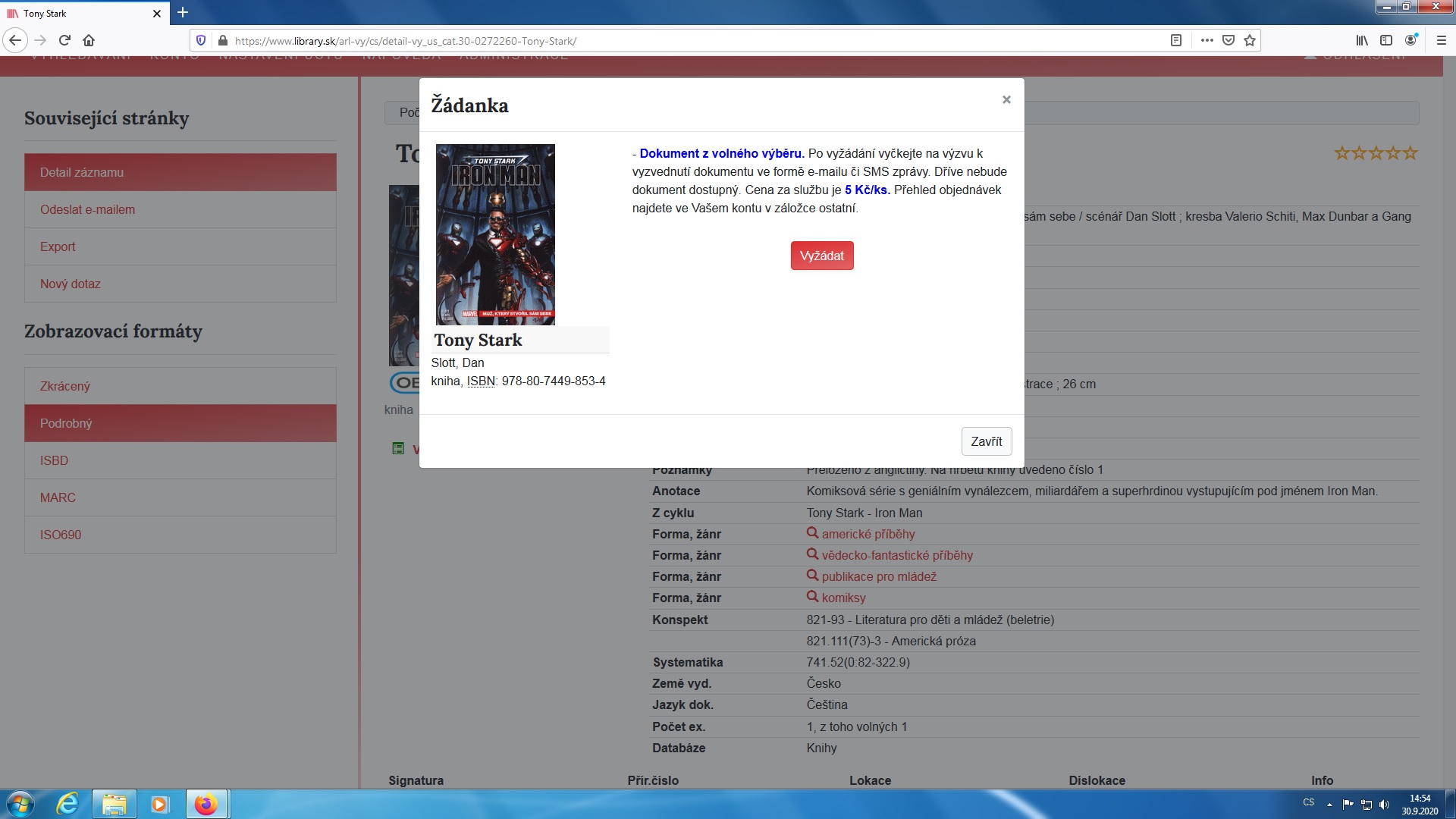This screenshot has width=1456, height=819.
Task: Click the volume icon in system tray
Action: click(1384, 805)
